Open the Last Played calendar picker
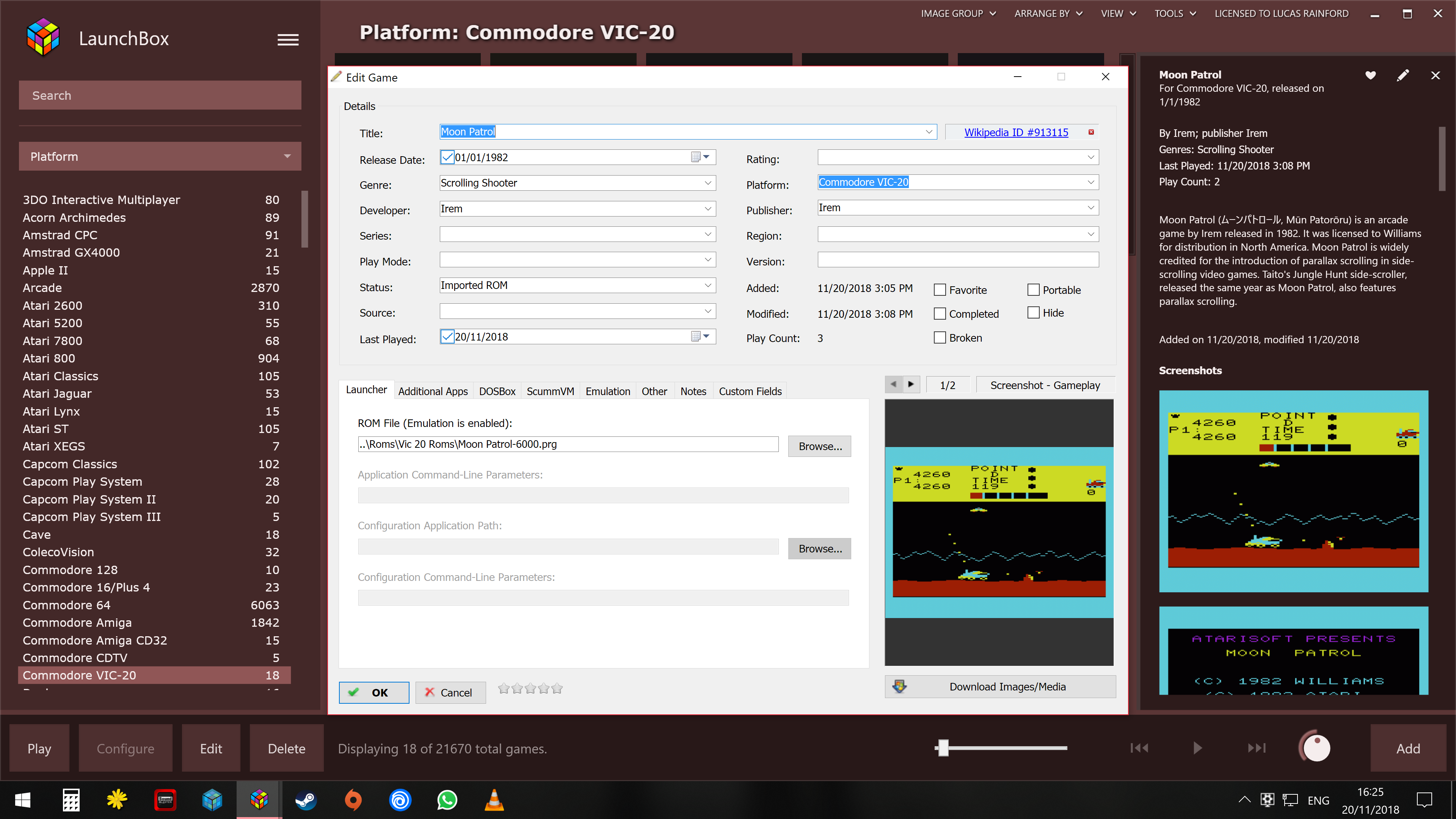The image size is (1456, 819). click(700, 336)
